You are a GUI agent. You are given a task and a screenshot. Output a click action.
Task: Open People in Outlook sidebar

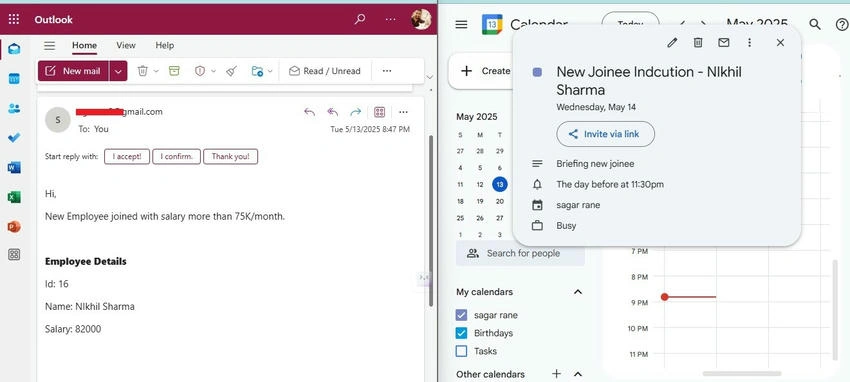[14, 108]
